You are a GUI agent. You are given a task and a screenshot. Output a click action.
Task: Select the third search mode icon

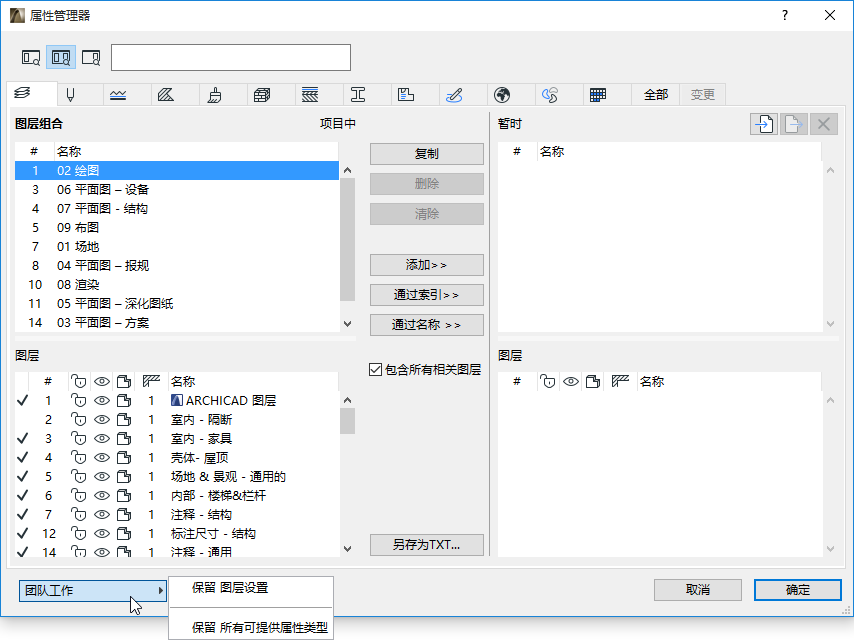pos(91,57)
